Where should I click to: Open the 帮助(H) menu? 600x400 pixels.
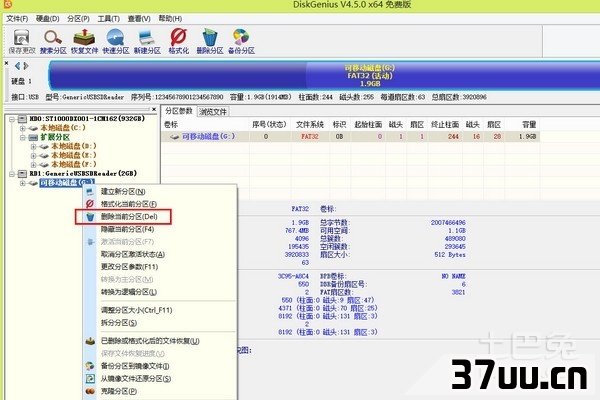click(170, 18)
